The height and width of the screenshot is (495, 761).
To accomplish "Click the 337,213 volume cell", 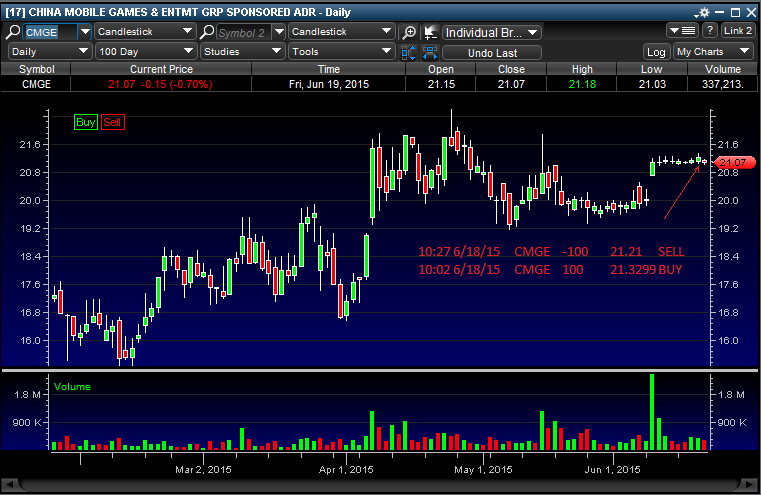I will pos(723,84).
